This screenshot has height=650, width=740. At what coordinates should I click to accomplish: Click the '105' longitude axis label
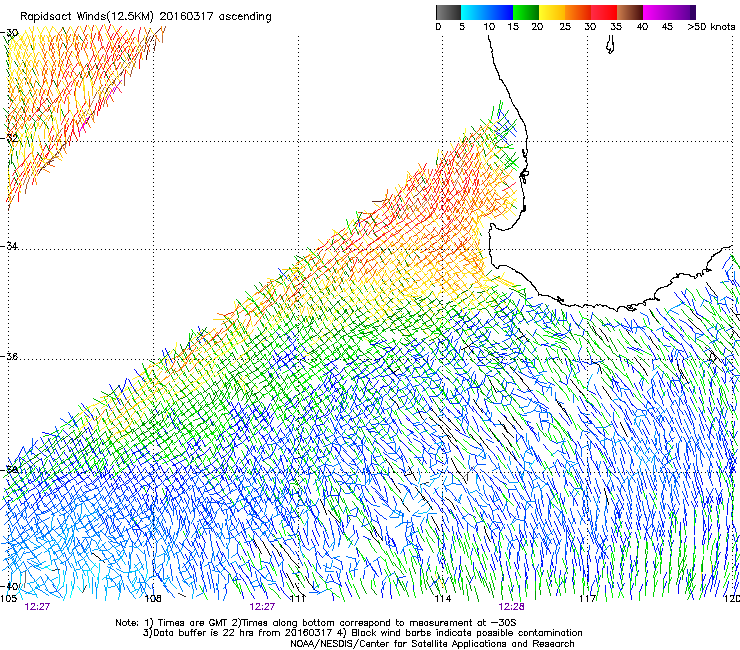pos(8,599)
